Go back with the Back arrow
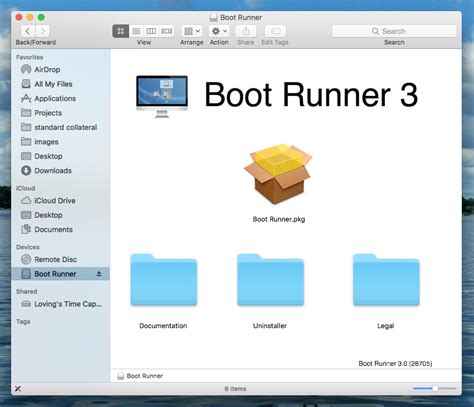The image size is (474, 407). tap(28, 31)
